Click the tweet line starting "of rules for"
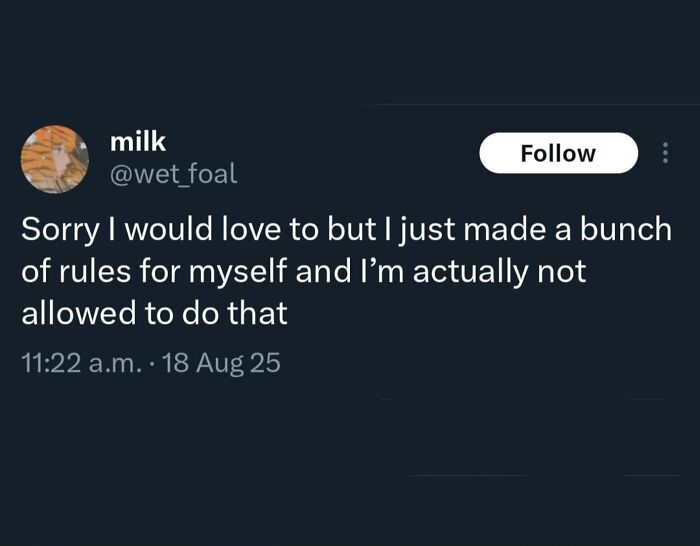Screen dimensions: 700x546 tap(305, 271)
